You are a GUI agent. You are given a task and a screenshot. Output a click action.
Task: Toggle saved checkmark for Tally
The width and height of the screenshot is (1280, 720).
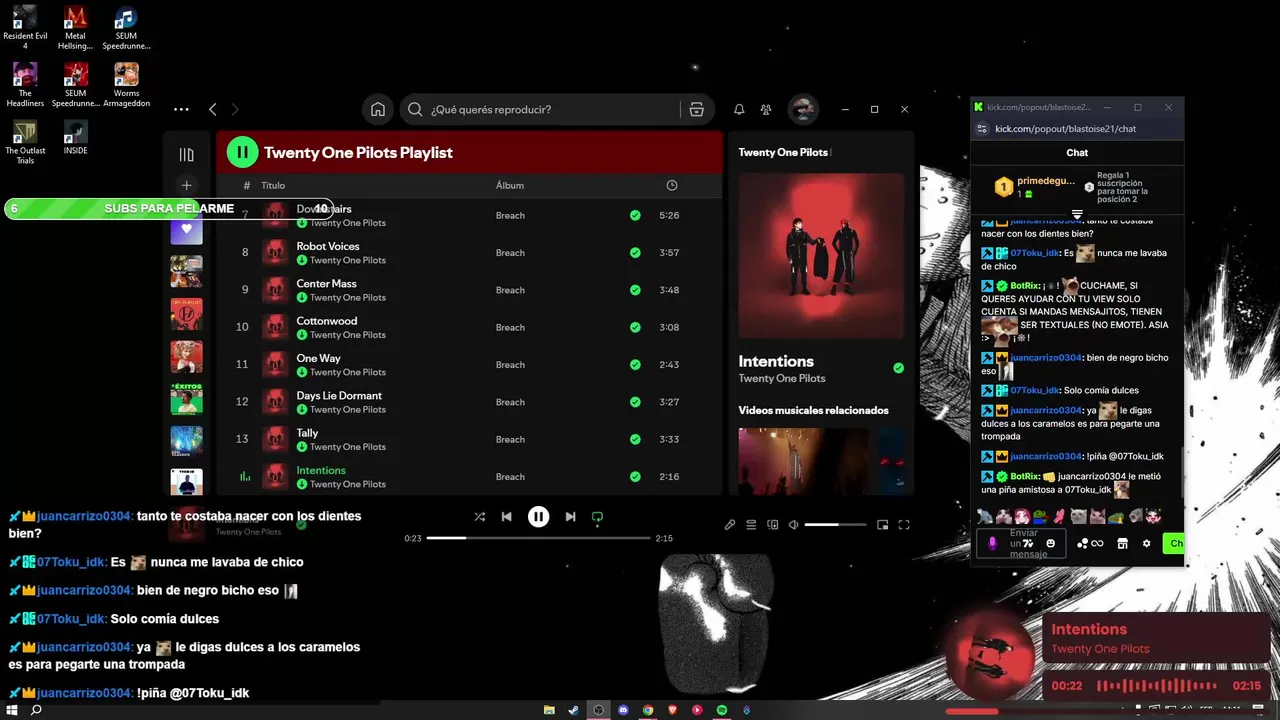pos(635,439)
